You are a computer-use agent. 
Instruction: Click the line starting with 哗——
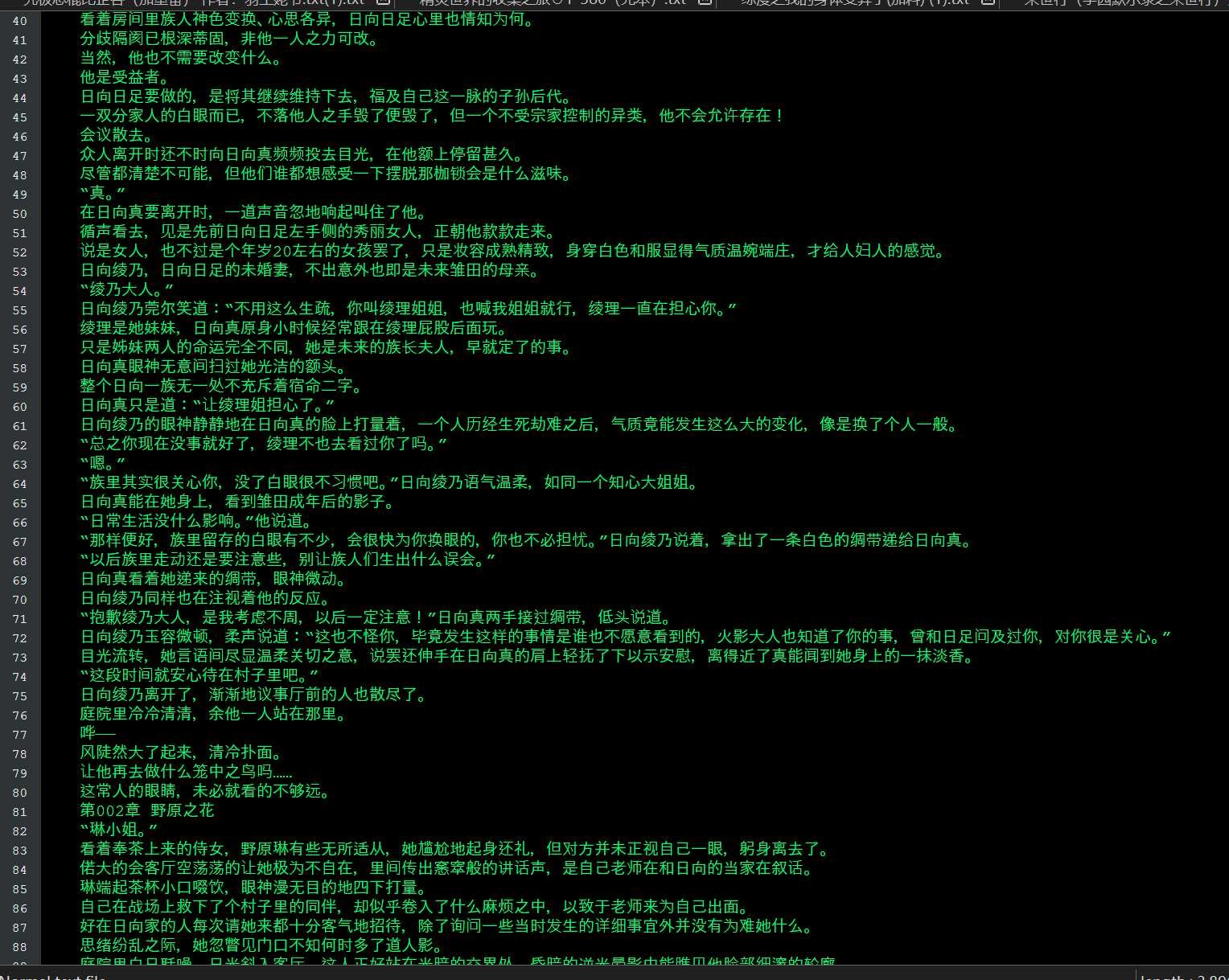click(97, 733)
